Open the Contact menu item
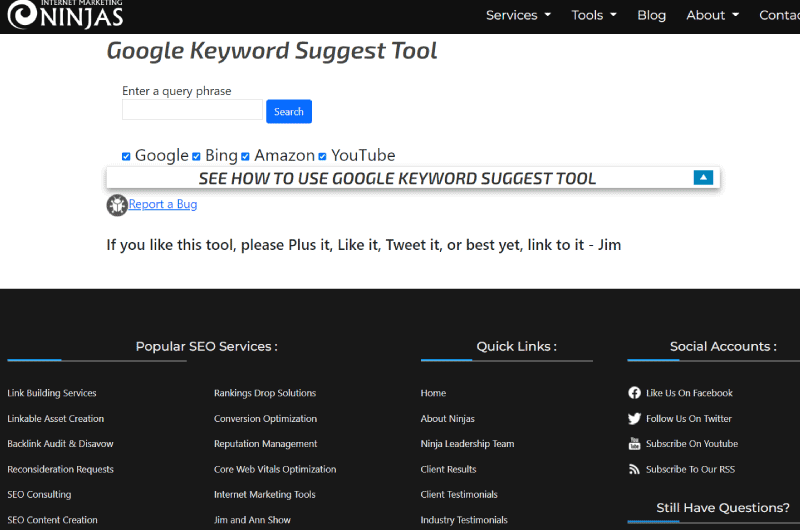The image size is (800, 530). 779,15
